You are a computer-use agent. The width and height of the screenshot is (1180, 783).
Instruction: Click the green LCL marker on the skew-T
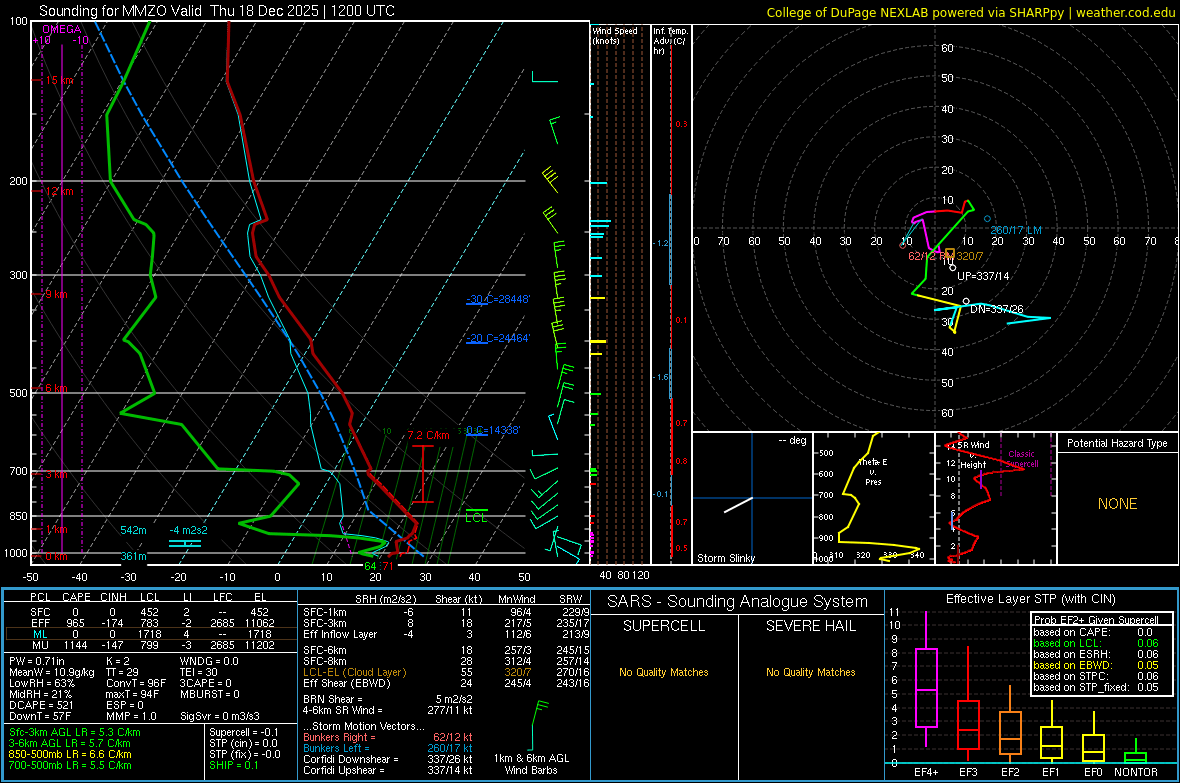pos(476,517)
